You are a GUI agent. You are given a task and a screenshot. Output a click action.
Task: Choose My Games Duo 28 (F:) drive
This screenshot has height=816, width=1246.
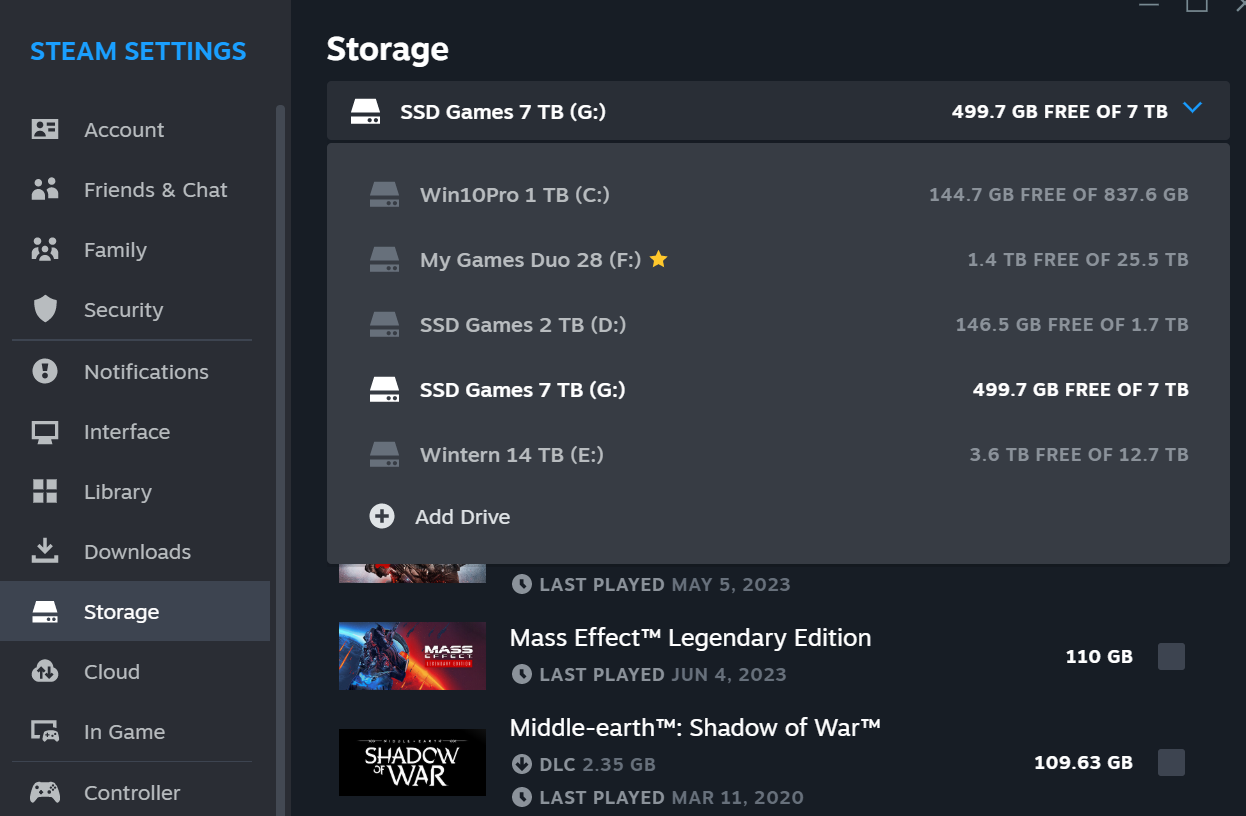[x=778, y=260]
